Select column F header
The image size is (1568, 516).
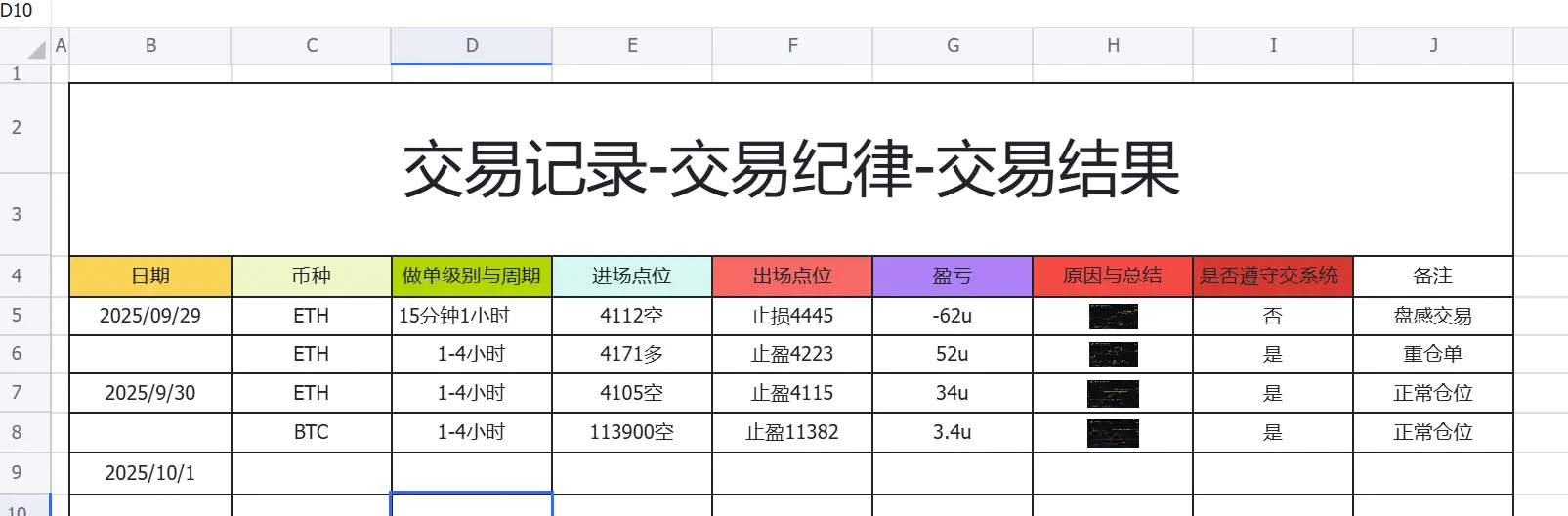792,45
